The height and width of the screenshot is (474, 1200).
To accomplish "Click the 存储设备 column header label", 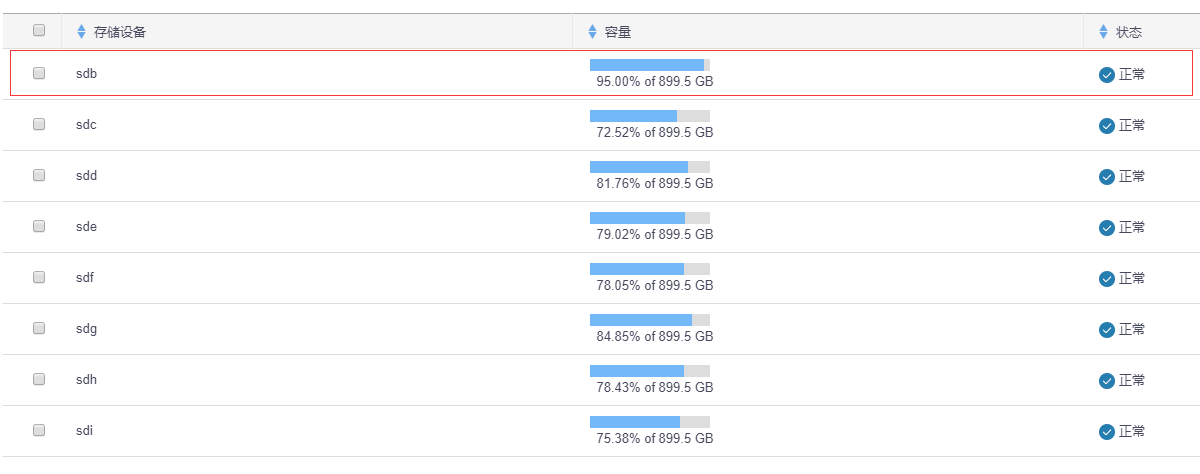I will 120,33.
